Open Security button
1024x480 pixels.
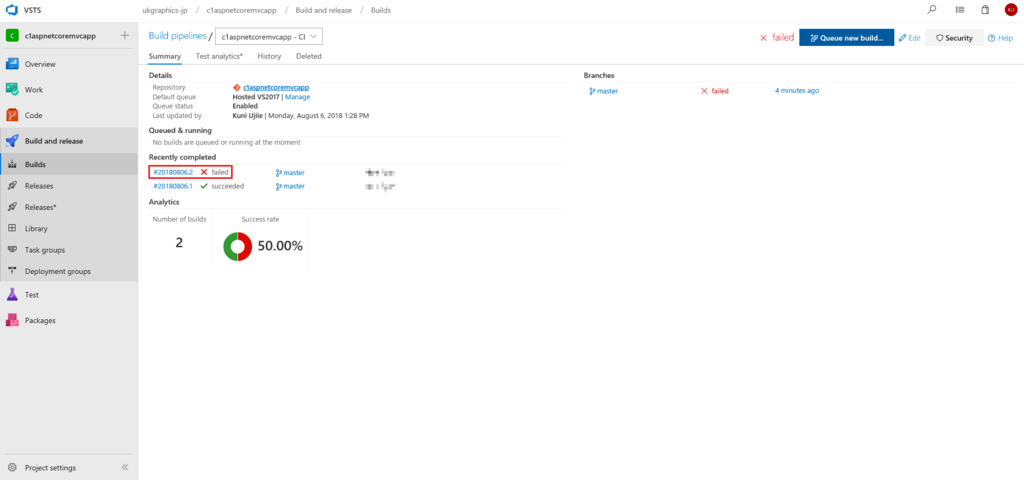tap(954, 38)
